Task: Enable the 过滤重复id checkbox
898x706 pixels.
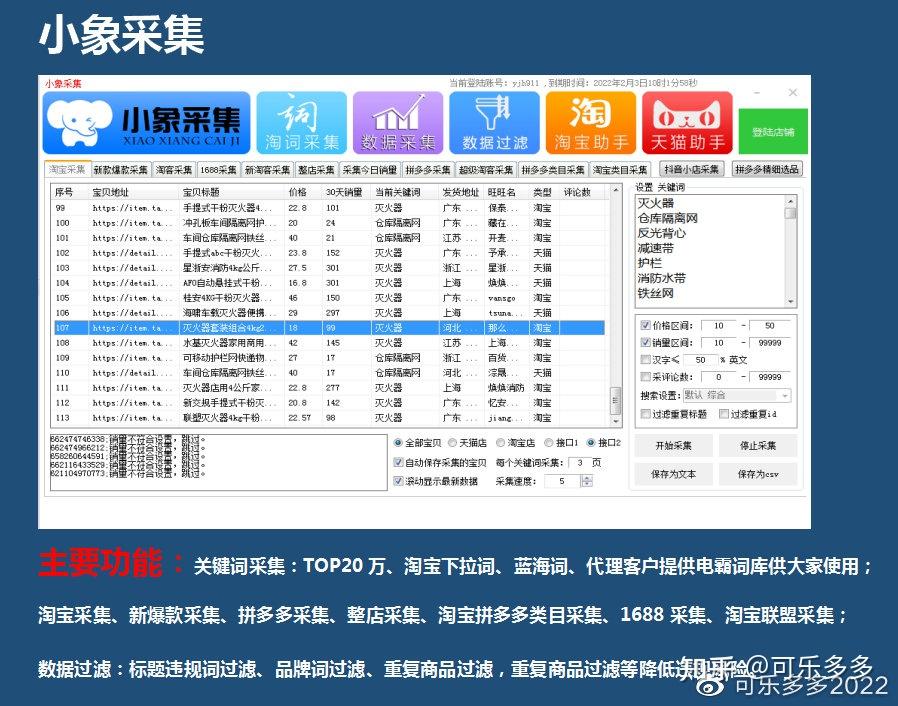Action: (x=724, y=413)
